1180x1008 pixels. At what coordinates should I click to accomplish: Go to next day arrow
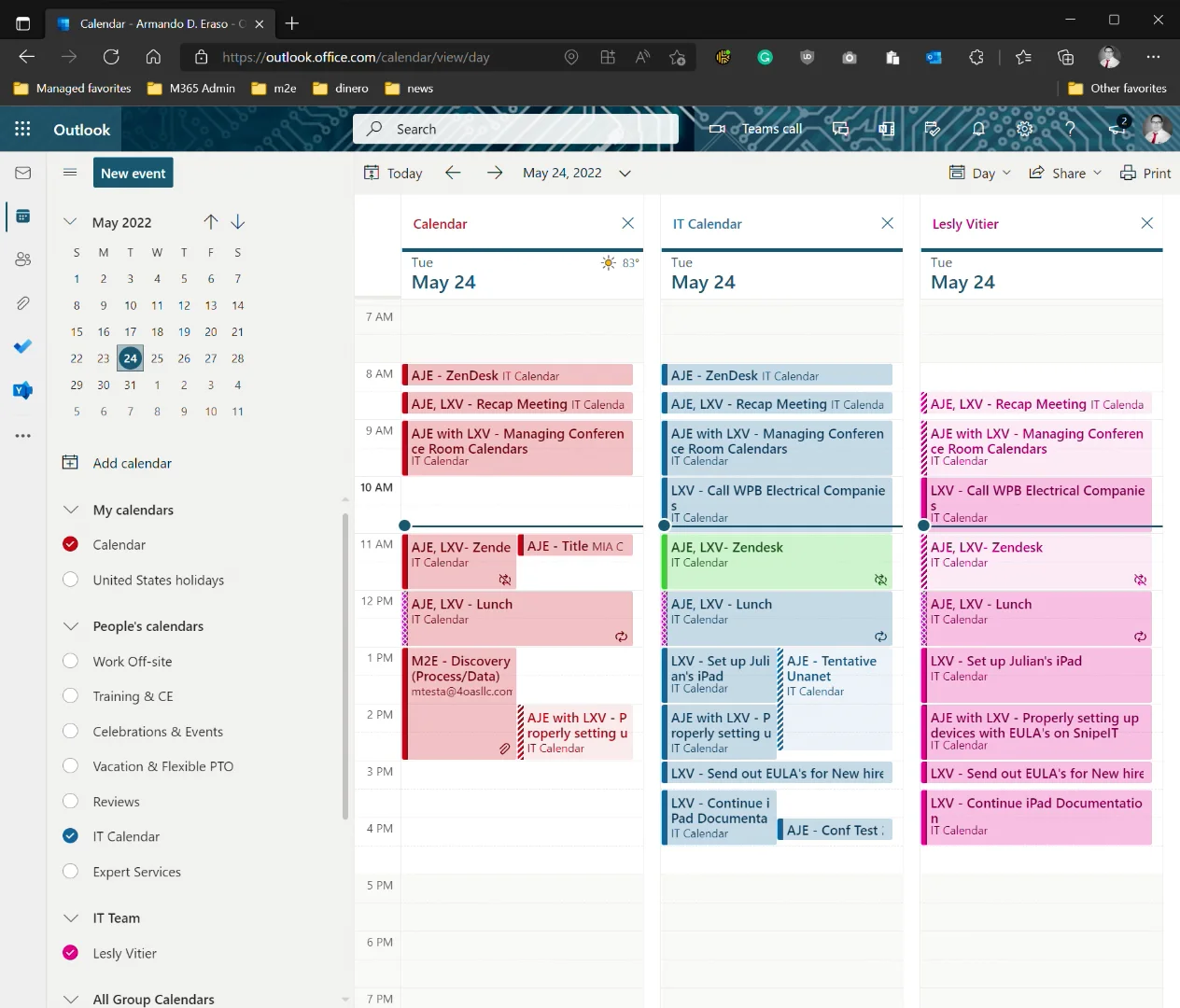point(495,173)
